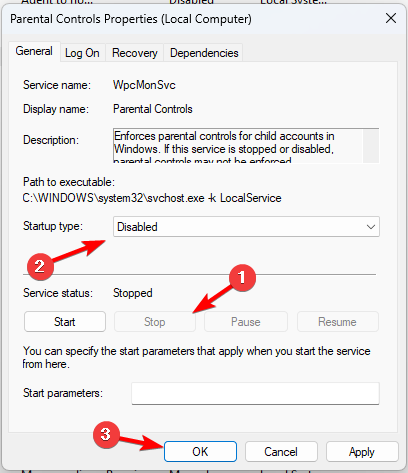Switch to the Recovery tab

(x=135, y=53)
